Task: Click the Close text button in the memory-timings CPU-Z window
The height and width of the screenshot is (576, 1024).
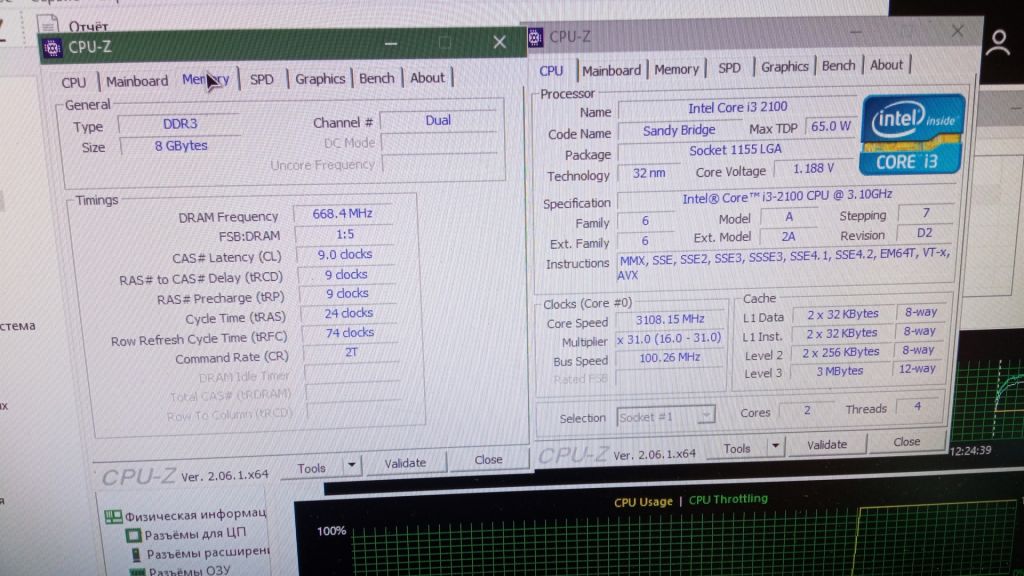Action: pyautogui.click(x=488, y=459)
